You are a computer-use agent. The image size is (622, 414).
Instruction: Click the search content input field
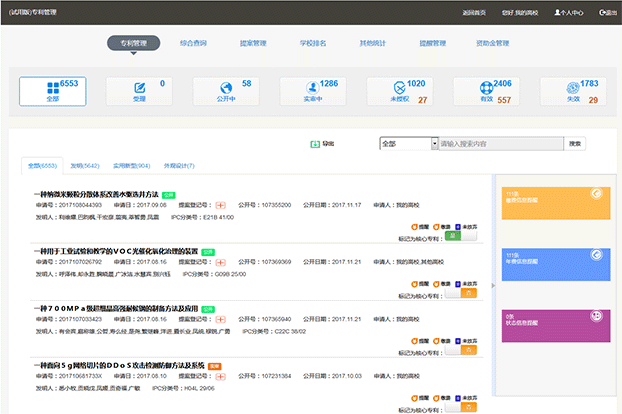500,144
